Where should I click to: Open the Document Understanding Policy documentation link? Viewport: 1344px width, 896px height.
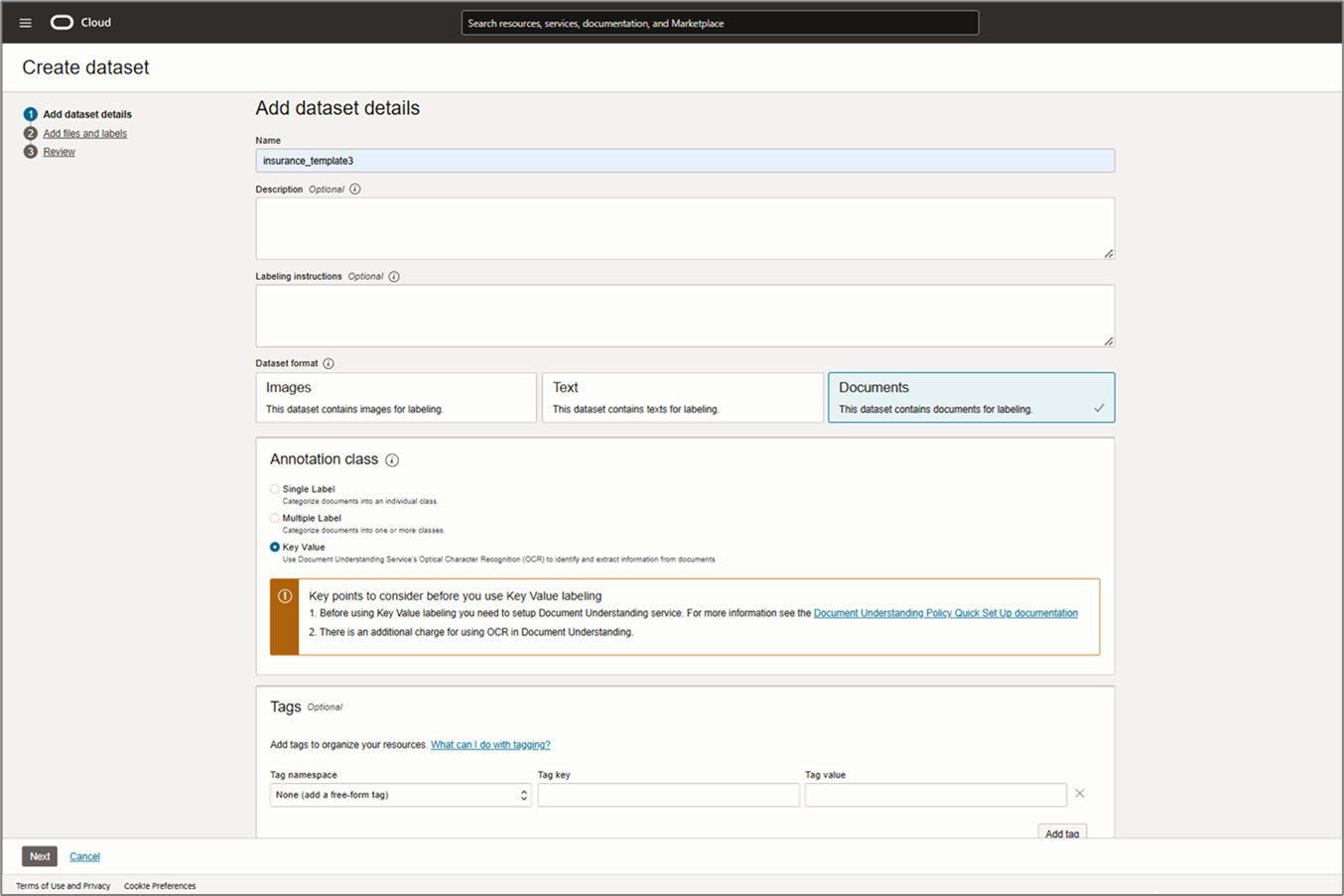[x=944, y=612]
